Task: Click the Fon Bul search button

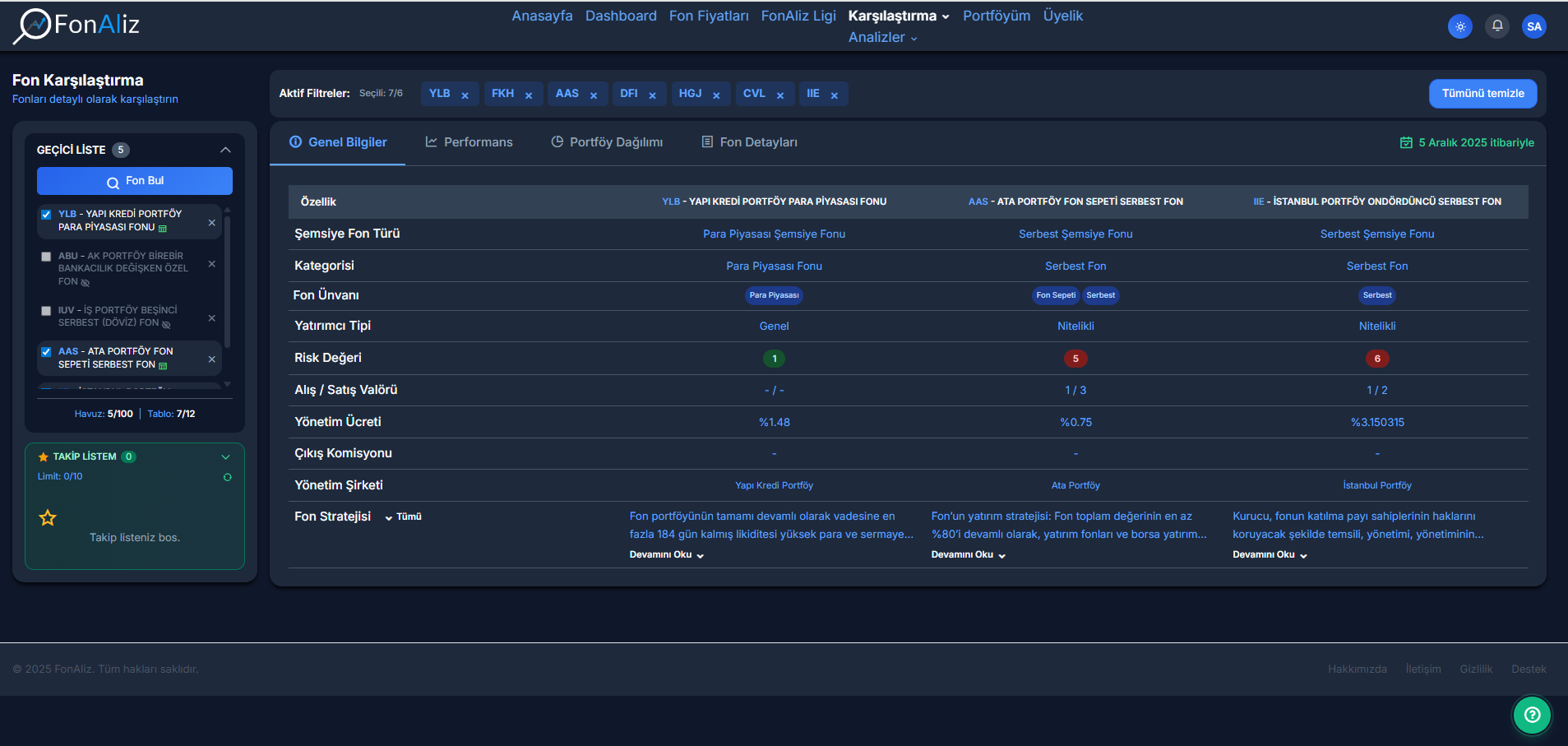Action: pos(135,181)
